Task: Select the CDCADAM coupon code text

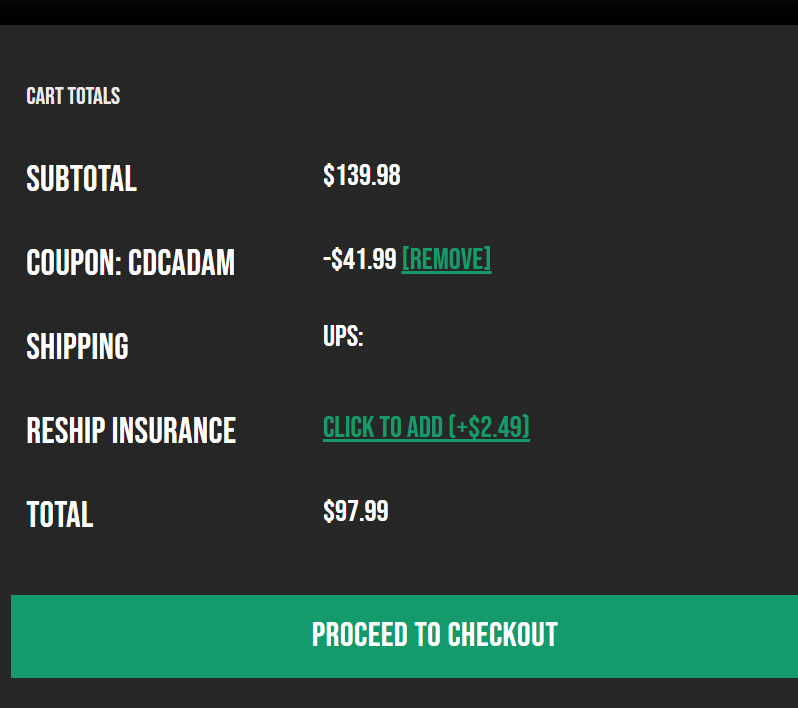Action: coord(181,263)
